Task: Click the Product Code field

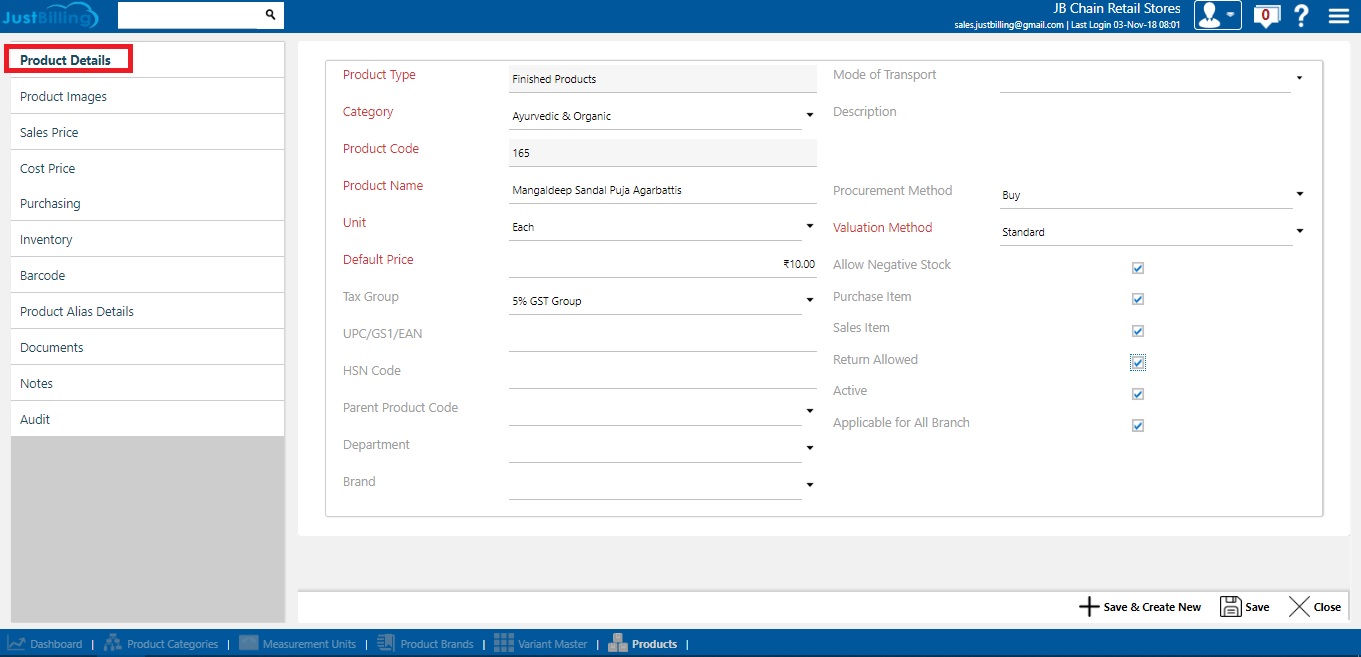Action: 662,153
